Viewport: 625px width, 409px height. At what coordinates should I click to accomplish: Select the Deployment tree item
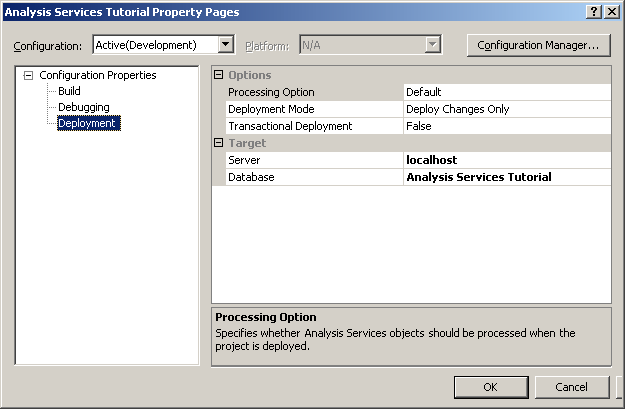tap(87, 123)
